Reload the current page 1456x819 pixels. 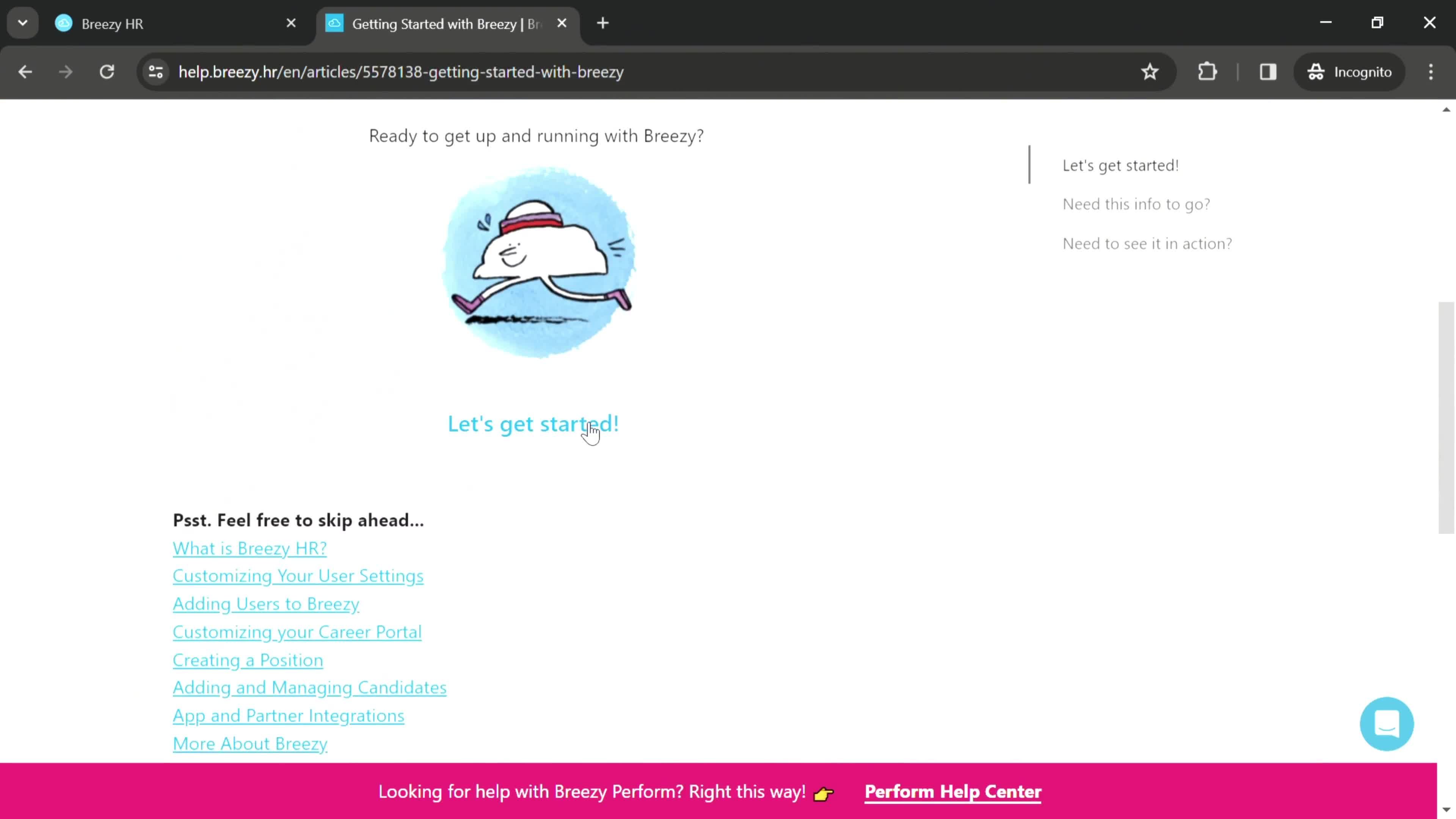[107, 72]
